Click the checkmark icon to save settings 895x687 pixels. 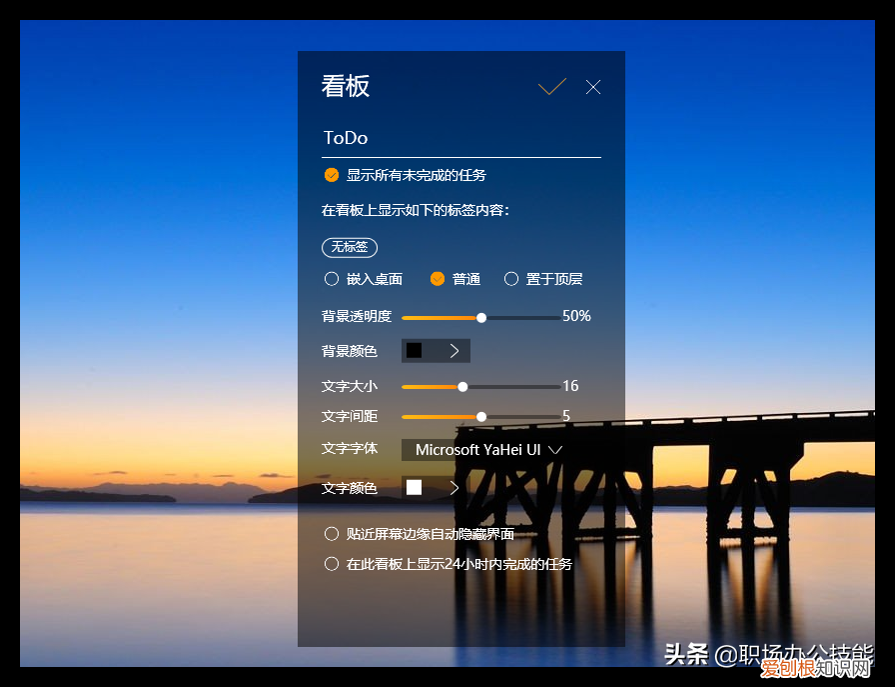pyautogui.click(x=551, y=87)
